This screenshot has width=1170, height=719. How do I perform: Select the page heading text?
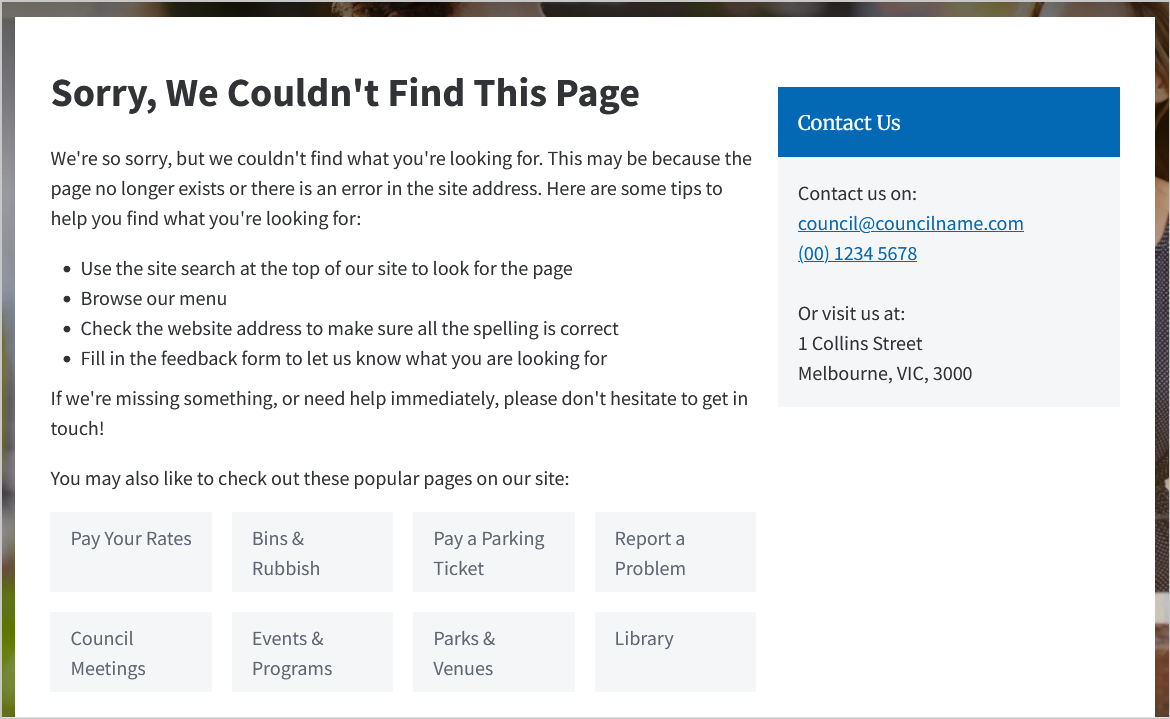pyautogui.click(x=345, y=92)
